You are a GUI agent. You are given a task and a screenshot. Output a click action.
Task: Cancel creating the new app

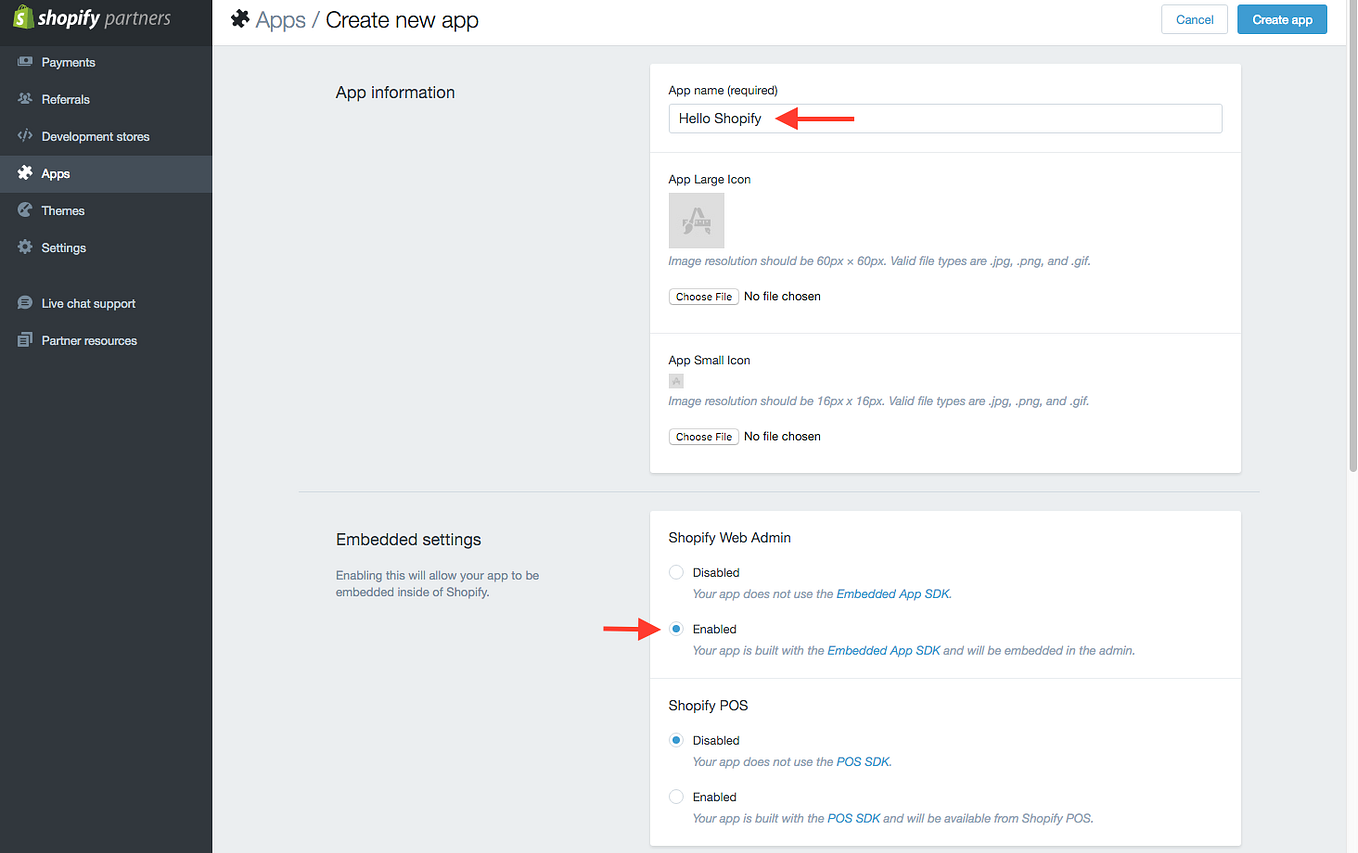(x=1194, y=19)
